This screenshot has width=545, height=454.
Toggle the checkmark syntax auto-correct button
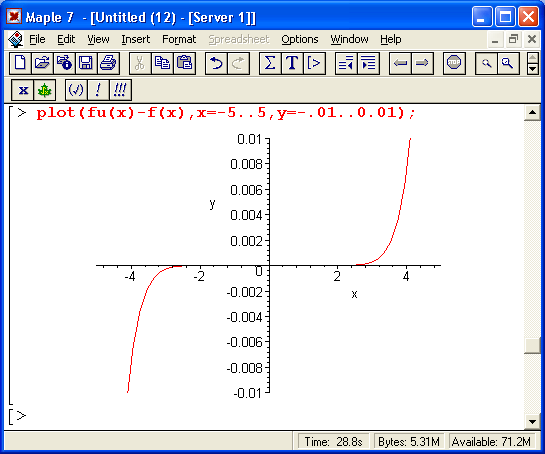tap(76, 90)
